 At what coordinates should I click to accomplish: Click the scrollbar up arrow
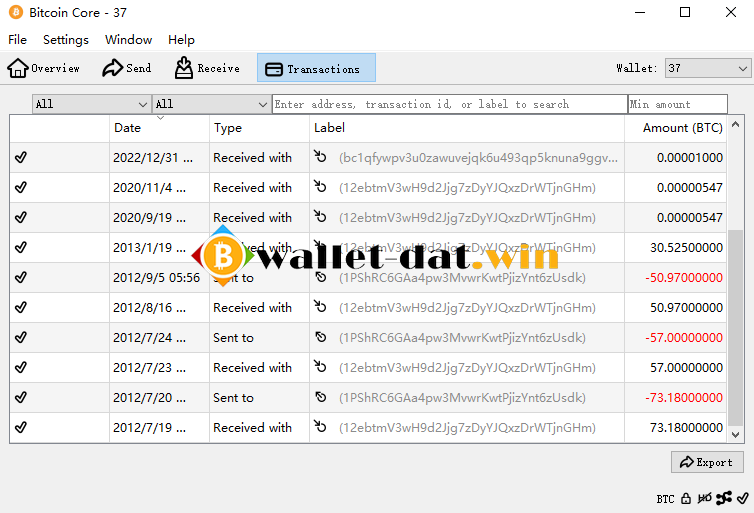pyautogui.click(x=735, y=125)
